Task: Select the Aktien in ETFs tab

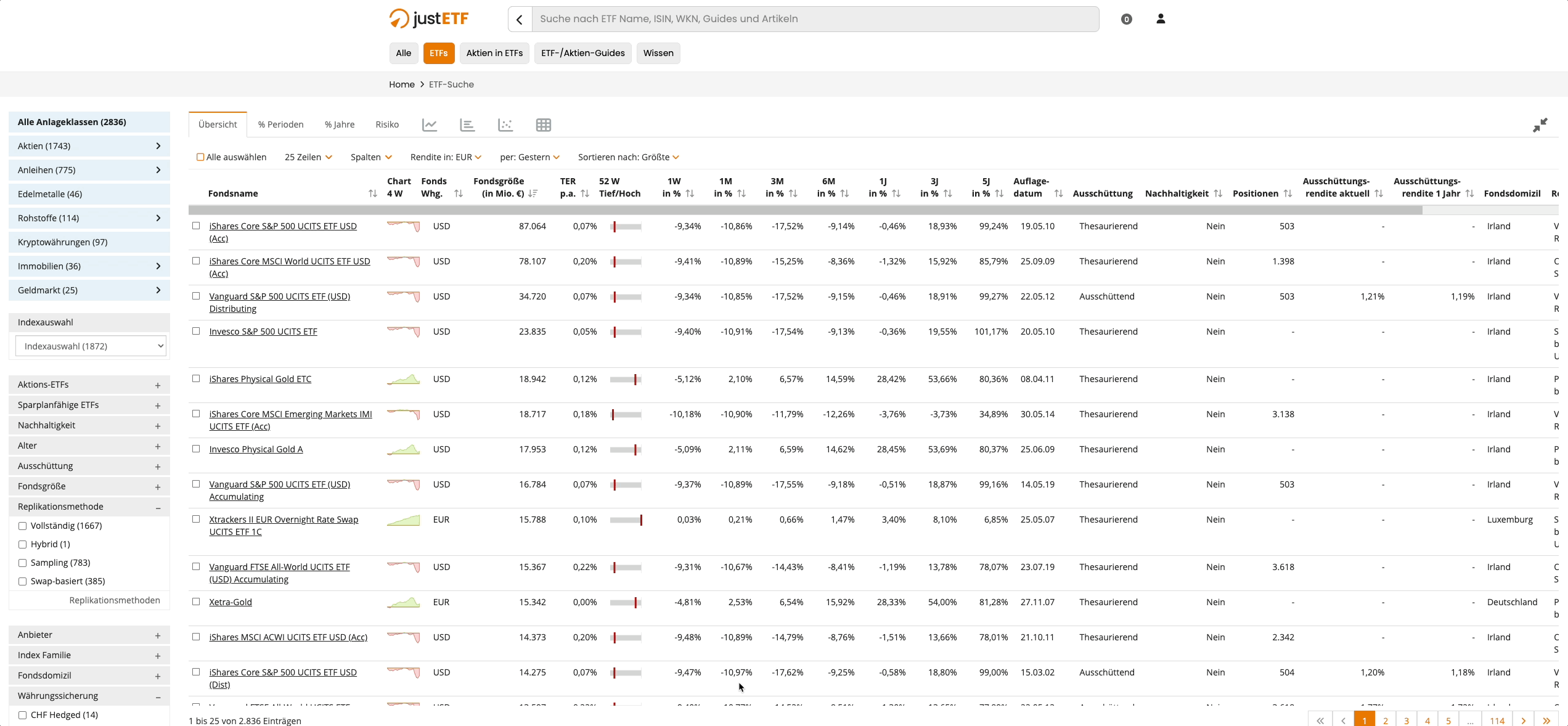Action: click(494, 53)
